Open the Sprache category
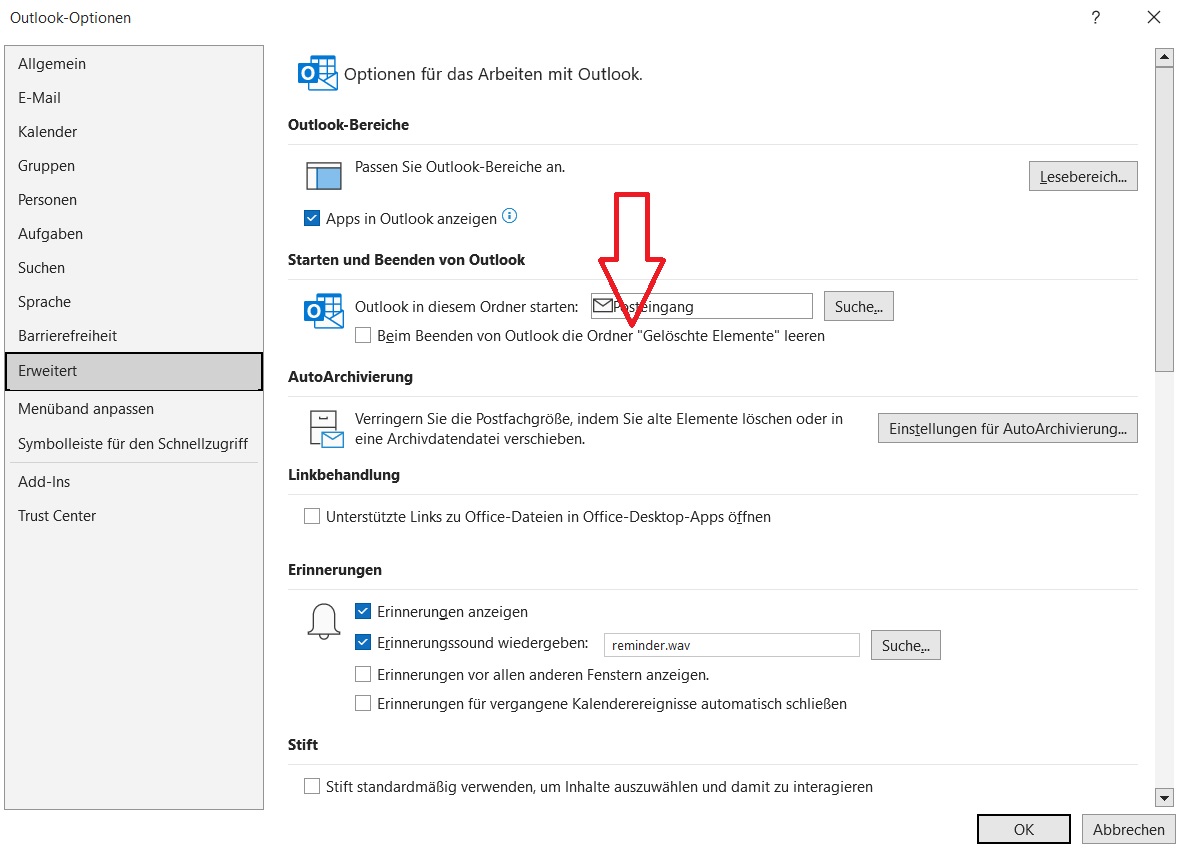This screenshot has height=852, width=1181. coord(134,301)
